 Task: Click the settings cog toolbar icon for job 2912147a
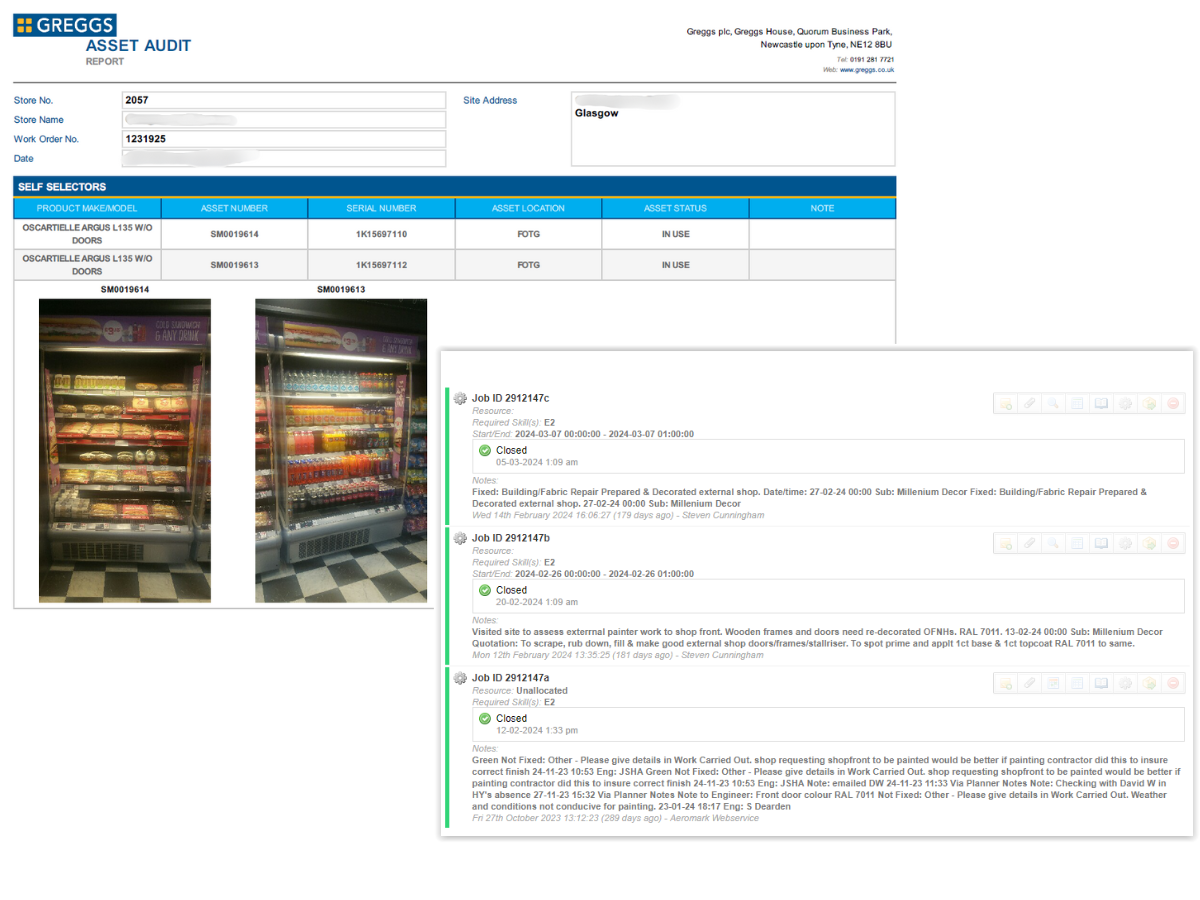click(x=1125, y=684)
